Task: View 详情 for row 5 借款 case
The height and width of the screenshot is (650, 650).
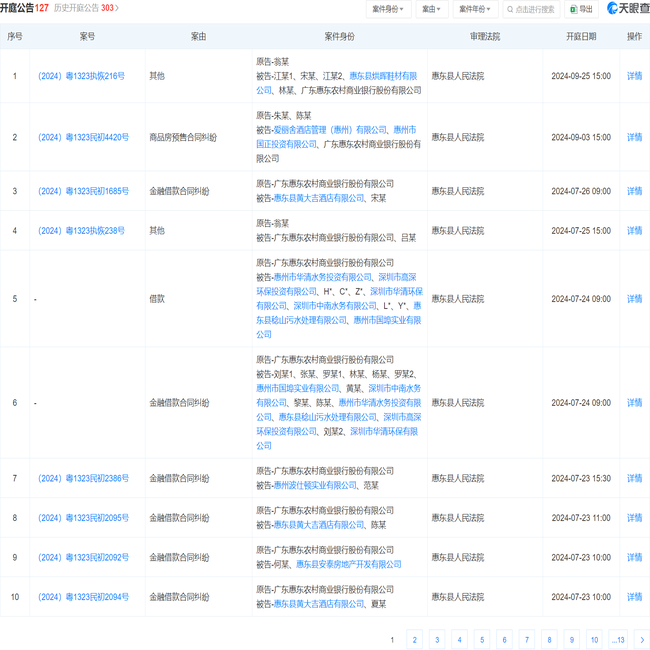Action: [x=634, y=299]
